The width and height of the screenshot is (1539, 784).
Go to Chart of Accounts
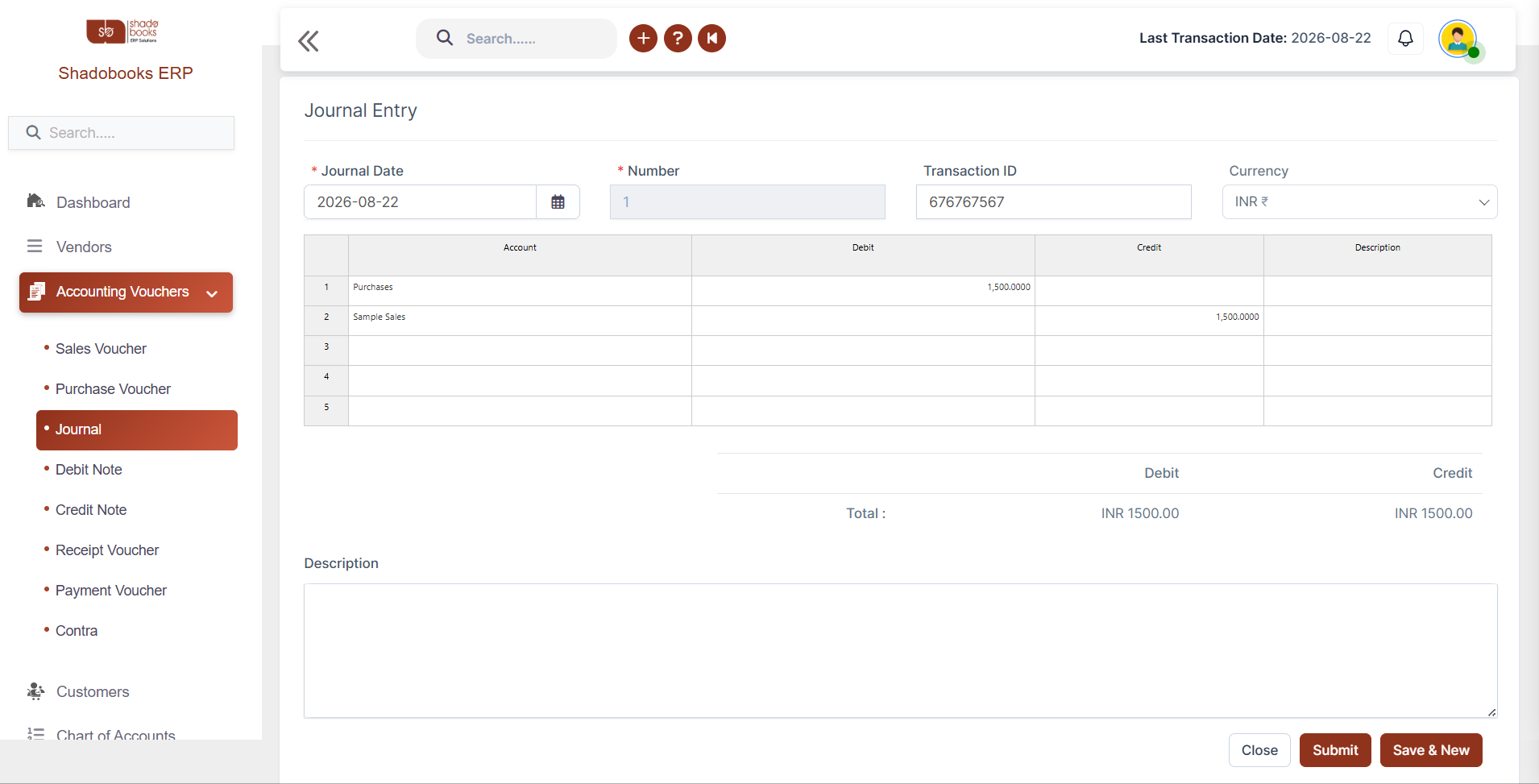coord(115,734)
